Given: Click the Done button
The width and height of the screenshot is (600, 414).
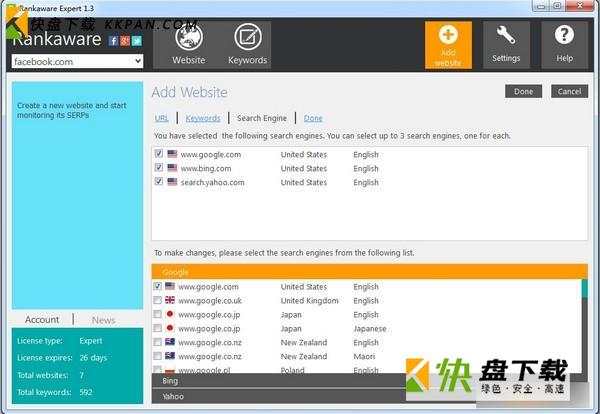Looking at the screenshot, I should [523, 91].
